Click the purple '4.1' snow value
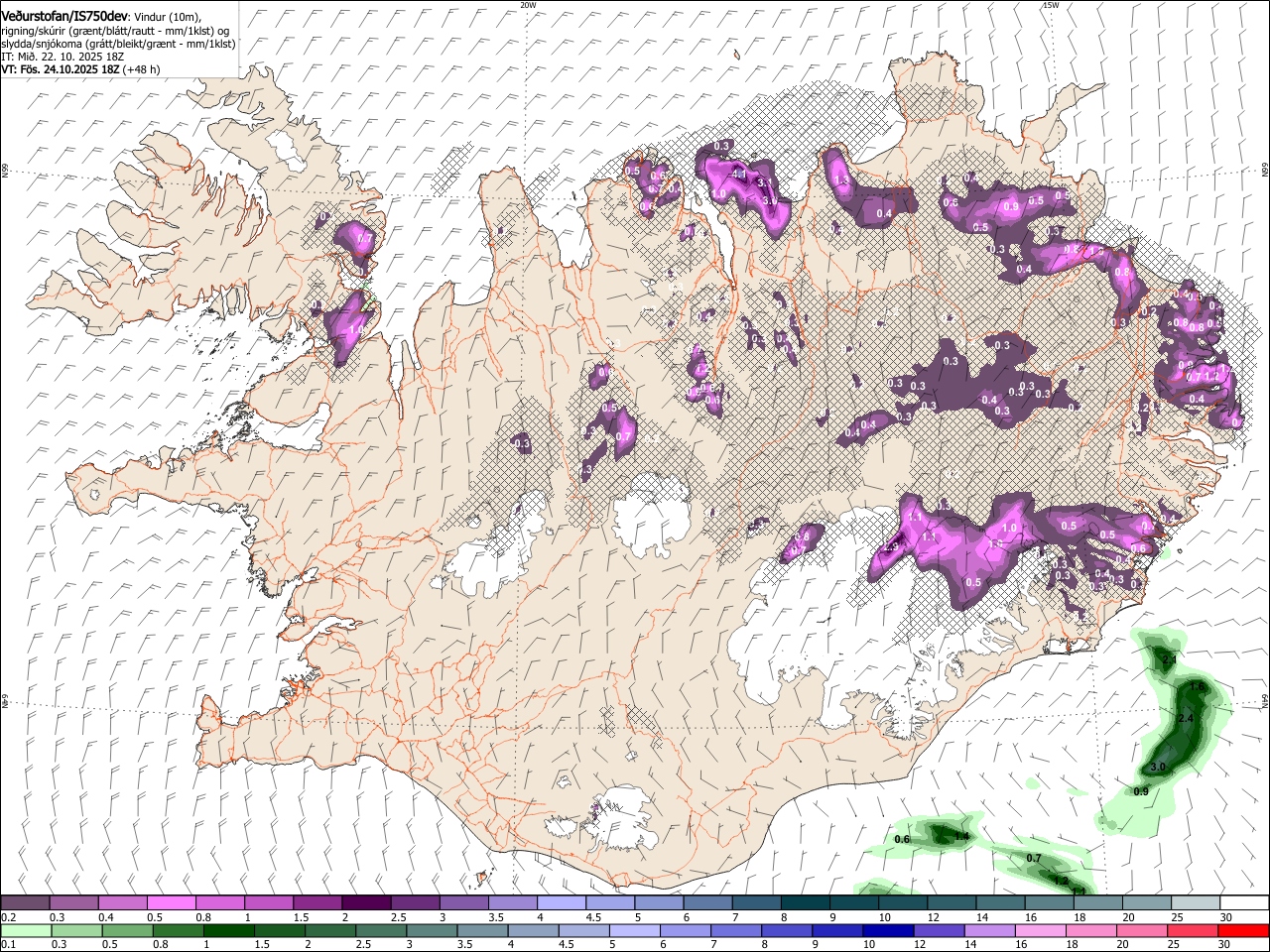 tap(738, 174)
